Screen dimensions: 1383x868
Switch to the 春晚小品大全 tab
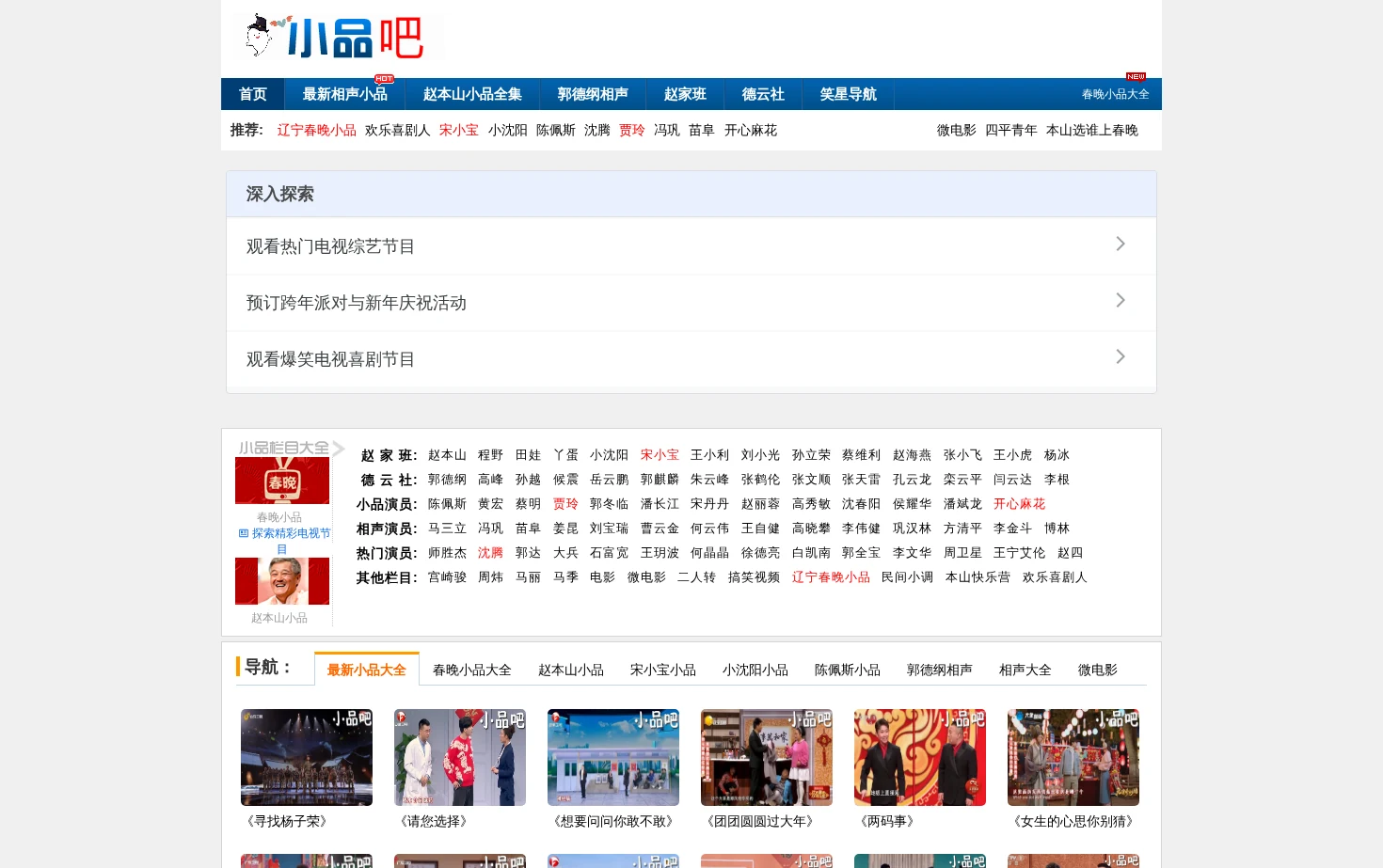(x=472, y=670)
